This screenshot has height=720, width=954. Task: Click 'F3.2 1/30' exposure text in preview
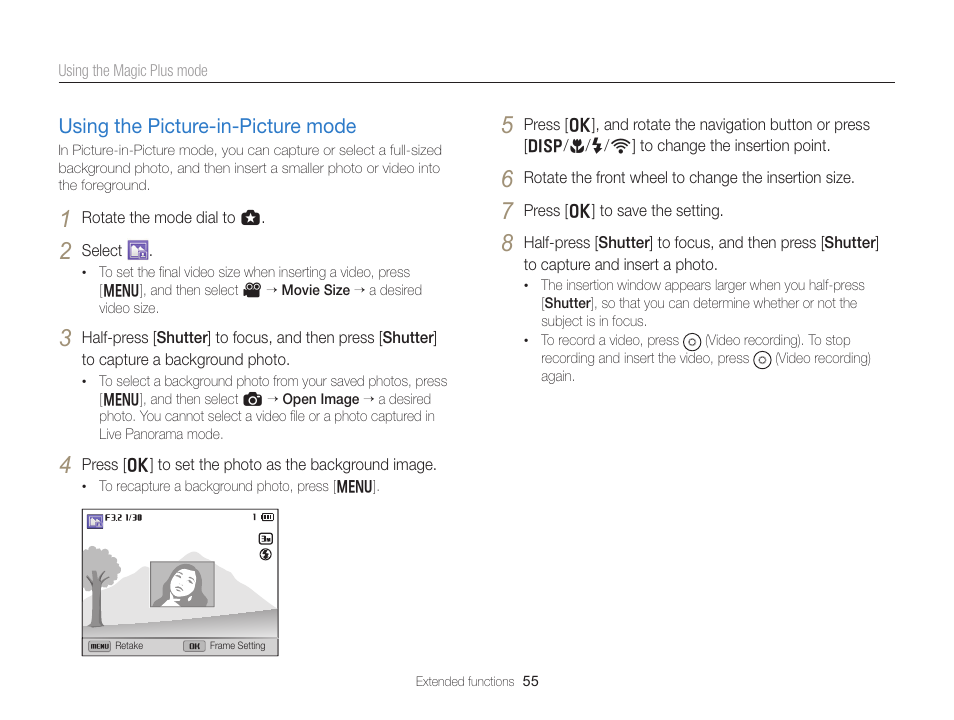[124, 517]
